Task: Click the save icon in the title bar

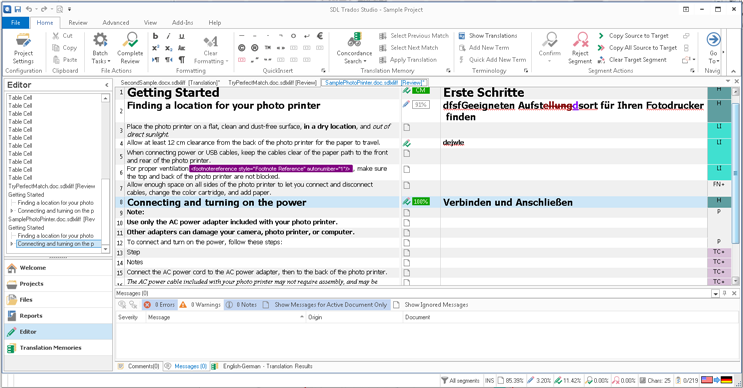Action: (x=18, y=9)
